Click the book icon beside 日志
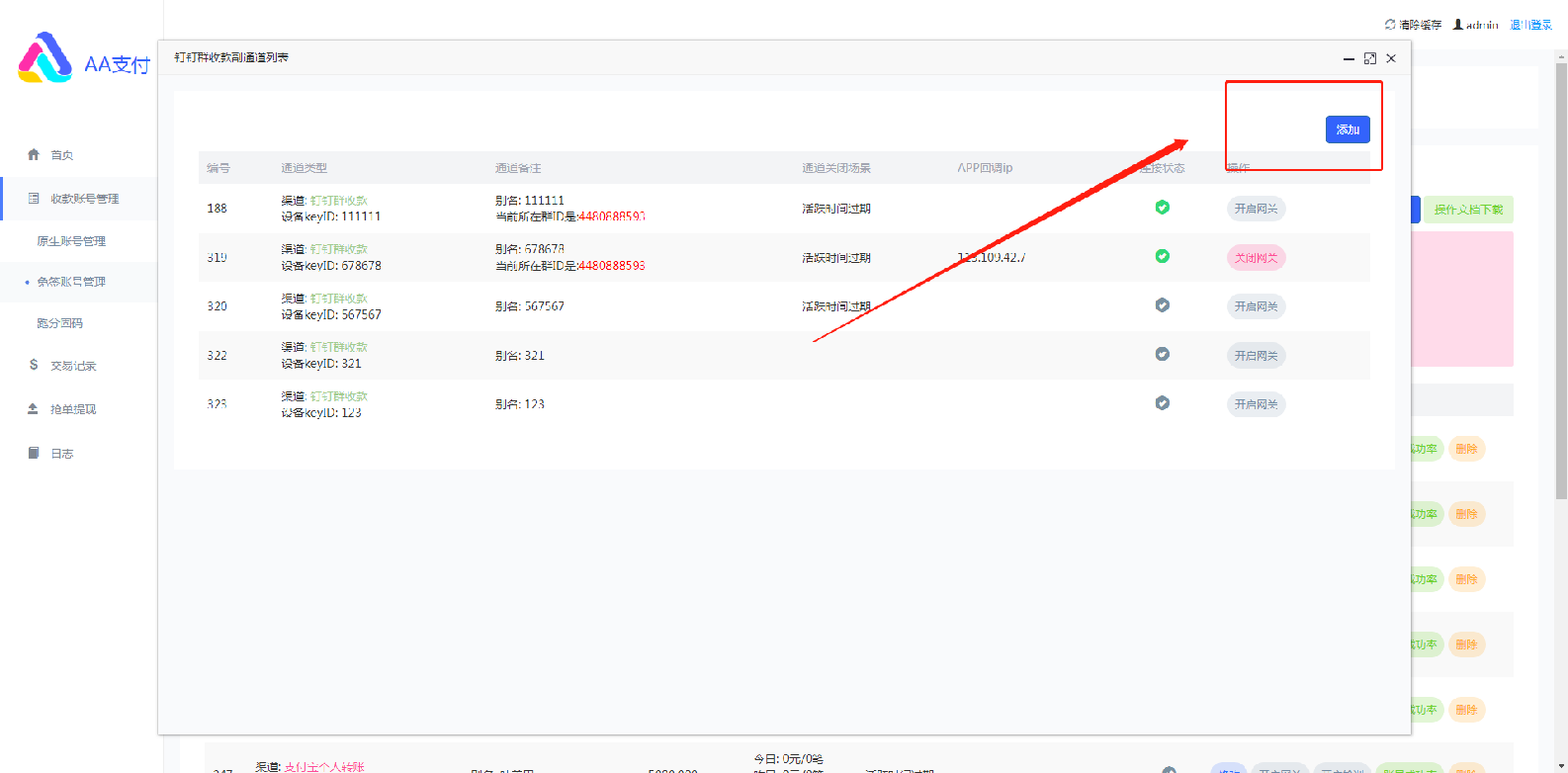The width and height of the screenshot is (1568, 773). (x=34, y=453)
